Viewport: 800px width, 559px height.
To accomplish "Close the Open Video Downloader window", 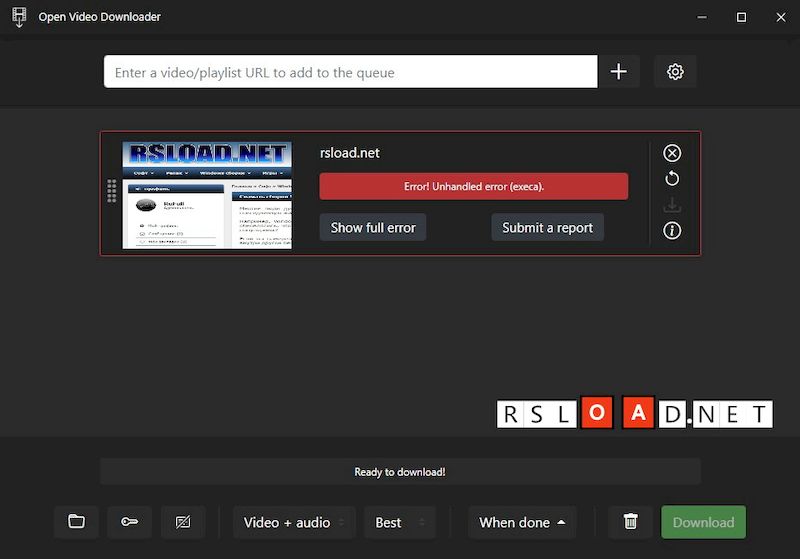I will (x=781, y=17).
